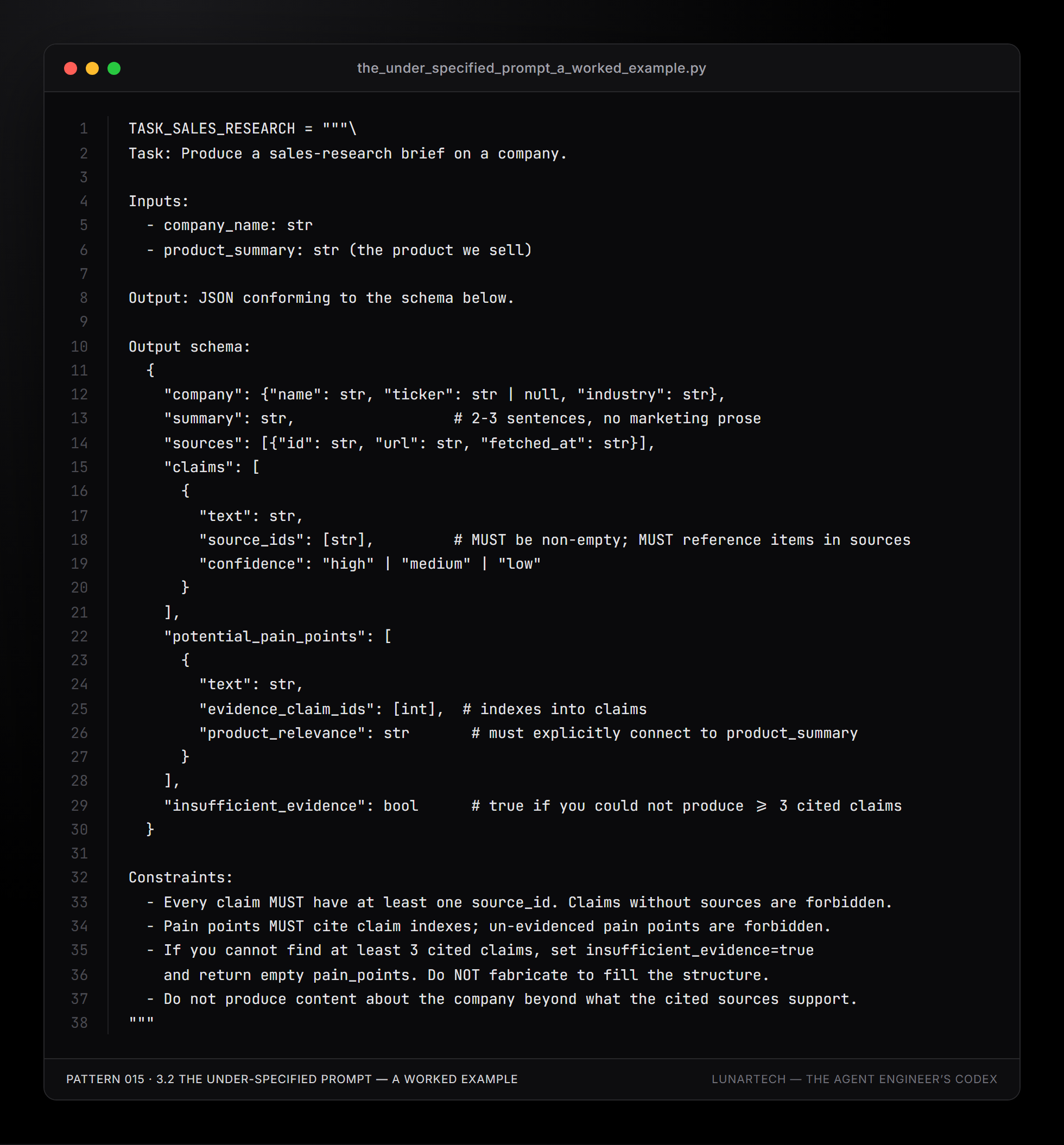Click the "insufficient_evidence": bool field

point(291,806)
